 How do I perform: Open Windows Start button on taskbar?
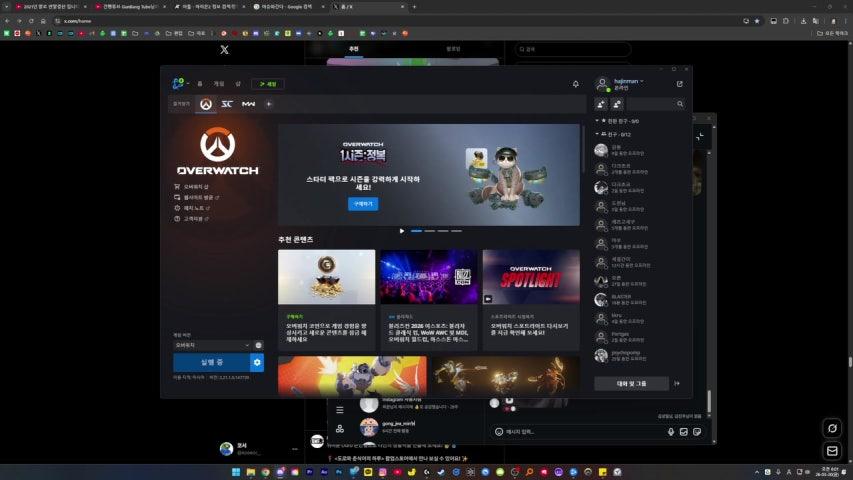pyautogui.click(x=236, y=472)
